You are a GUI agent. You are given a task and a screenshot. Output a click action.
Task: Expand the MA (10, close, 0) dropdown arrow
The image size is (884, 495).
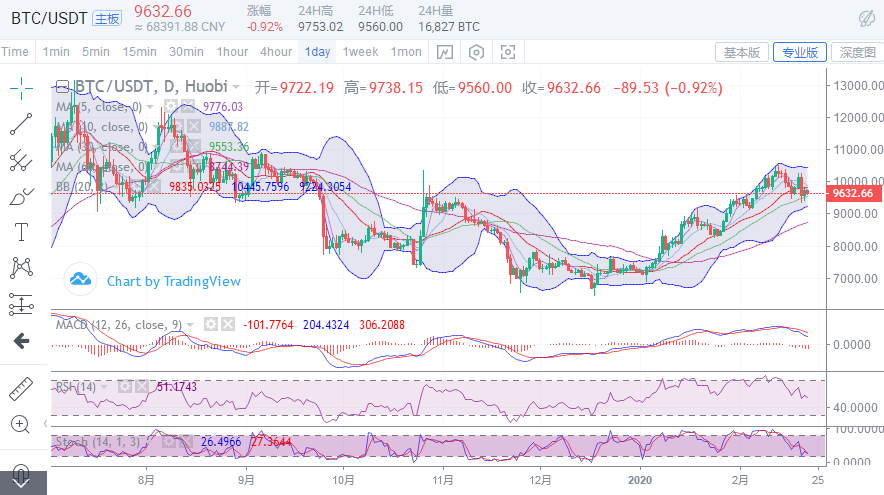[156, 127]
